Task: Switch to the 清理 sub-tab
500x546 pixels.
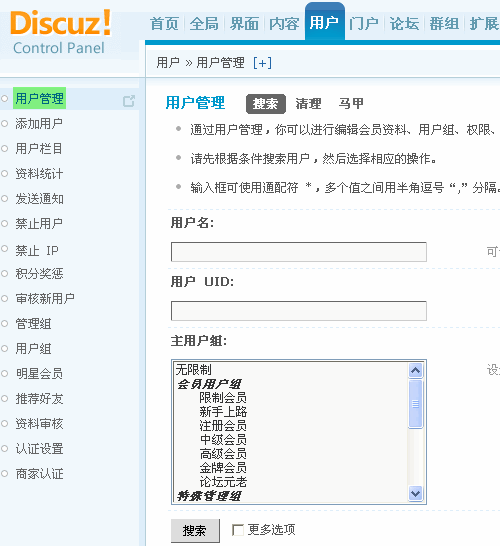Action: pyautogui.click(x=308, y=104)
